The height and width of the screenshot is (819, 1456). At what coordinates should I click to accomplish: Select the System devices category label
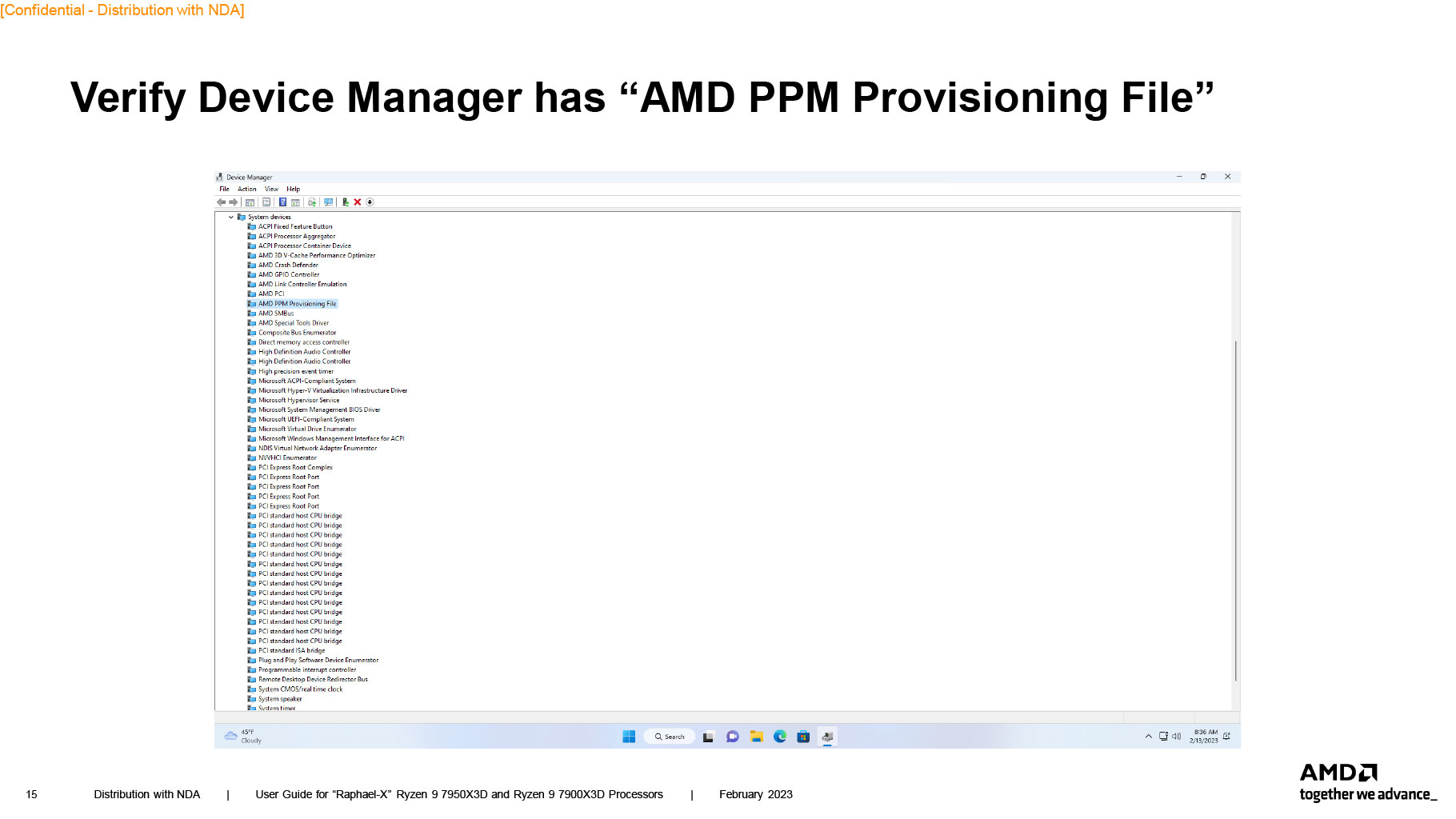click(x=270, y=217)
